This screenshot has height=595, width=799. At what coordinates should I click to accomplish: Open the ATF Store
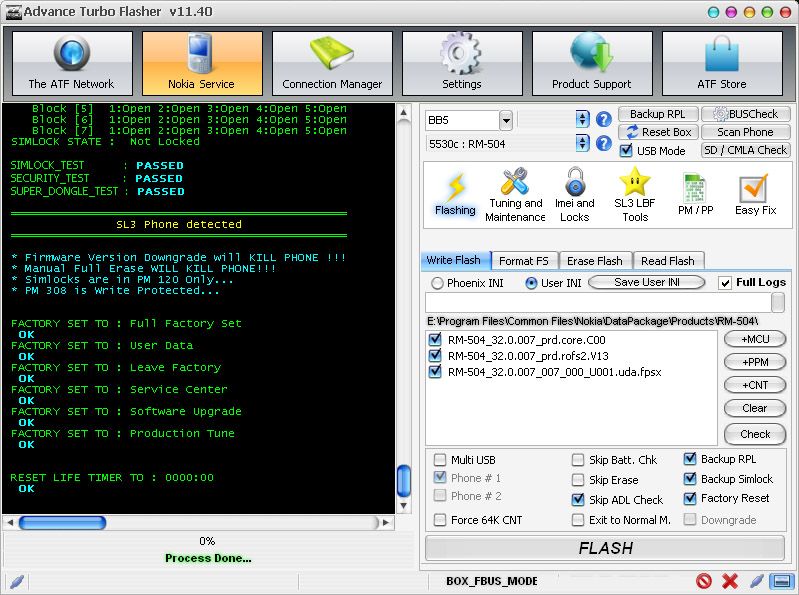point(722,63)
